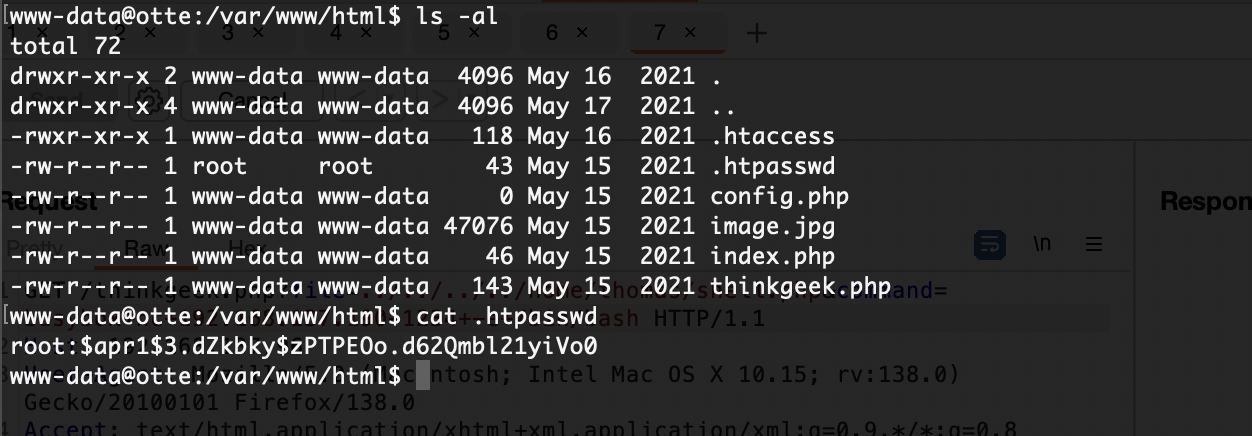Toggle the word wrap icon in Request panel
The width and height of the screenshot is (1252, 436).
[990, 244]
